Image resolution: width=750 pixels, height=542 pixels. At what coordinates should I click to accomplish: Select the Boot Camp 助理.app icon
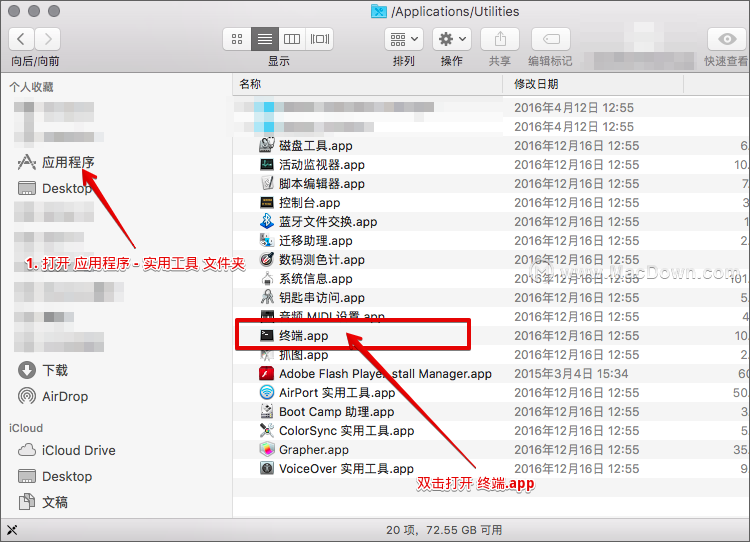(x=267, y=411)
